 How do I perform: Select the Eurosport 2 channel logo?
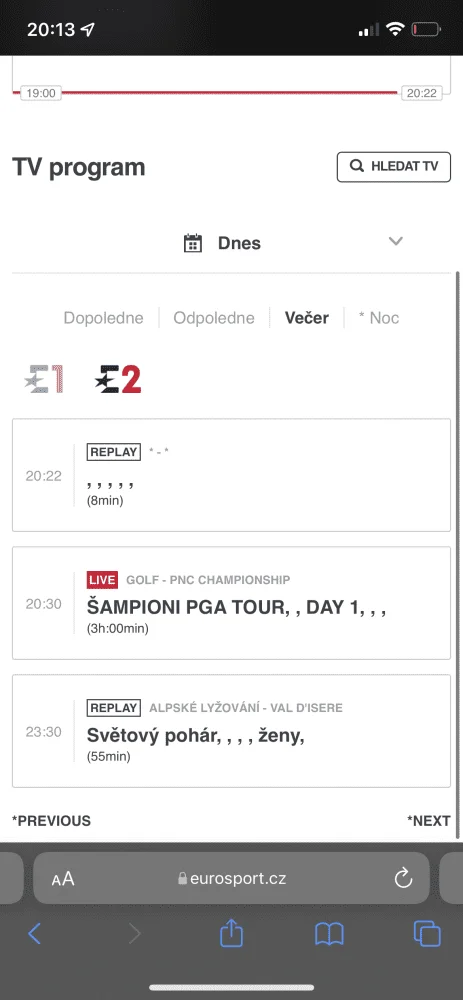click(117, 379)
